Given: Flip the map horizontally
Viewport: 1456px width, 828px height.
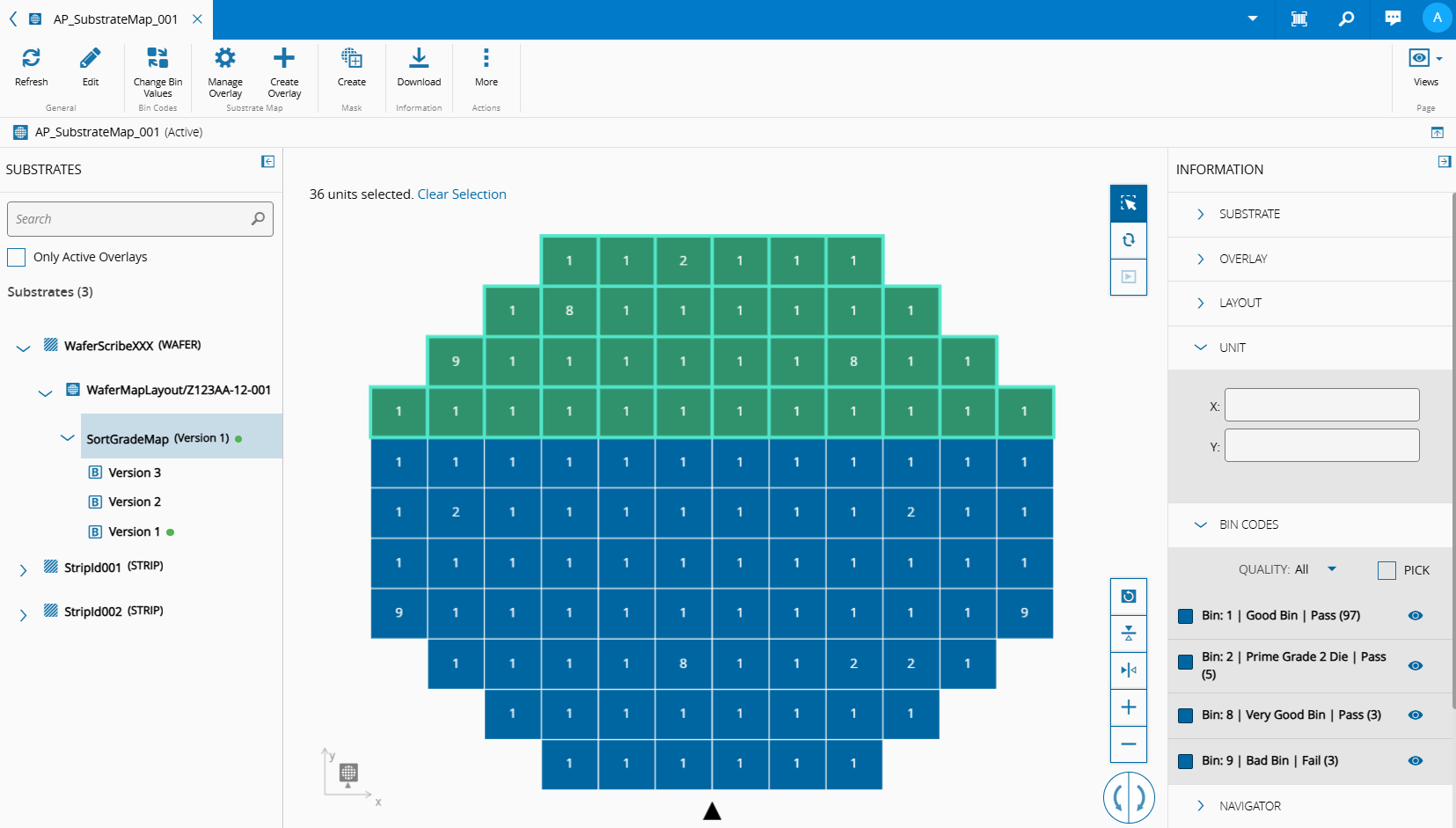Looking at the screenshot, I should 1129,670.
